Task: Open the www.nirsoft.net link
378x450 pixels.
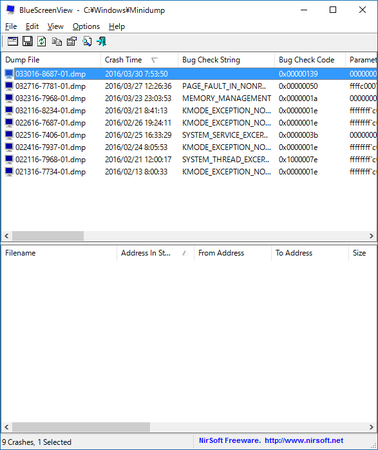Action: [304, 440]
